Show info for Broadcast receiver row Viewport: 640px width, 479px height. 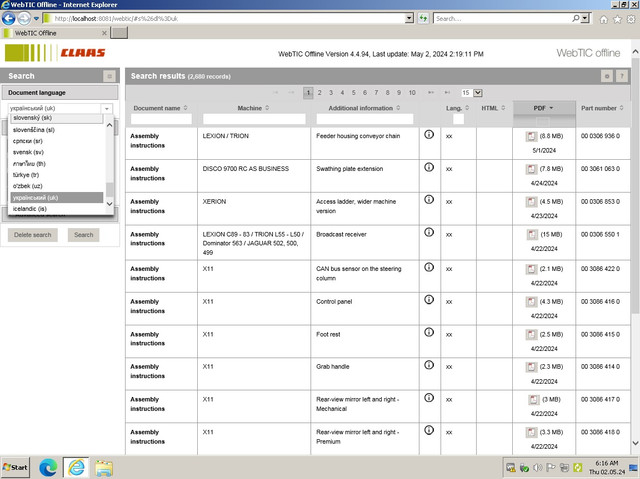(429, 232)
